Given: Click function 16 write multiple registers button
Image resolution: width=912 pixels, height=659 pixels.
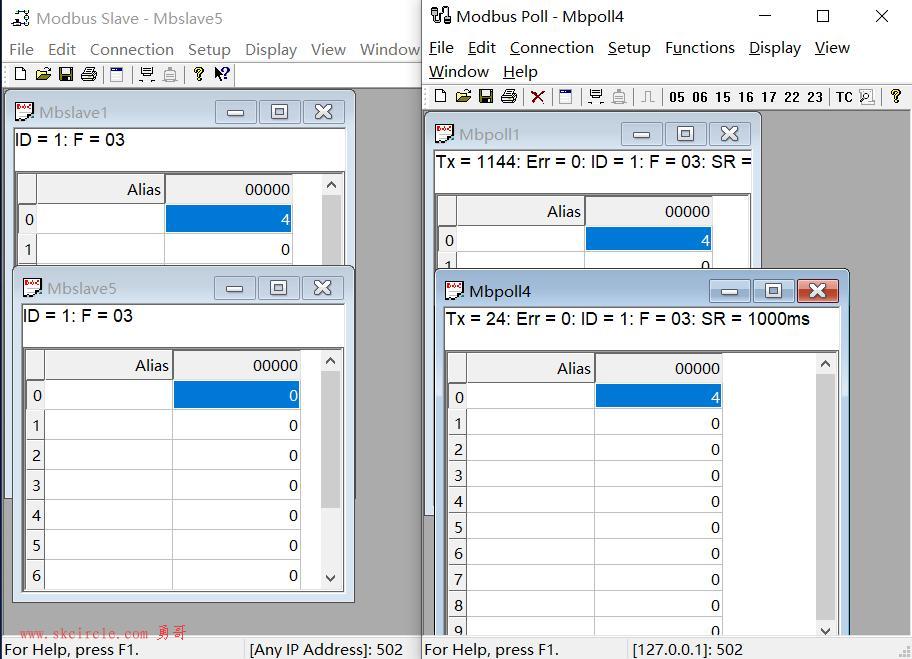Looking at the screenshot, I should click(746, 97).
